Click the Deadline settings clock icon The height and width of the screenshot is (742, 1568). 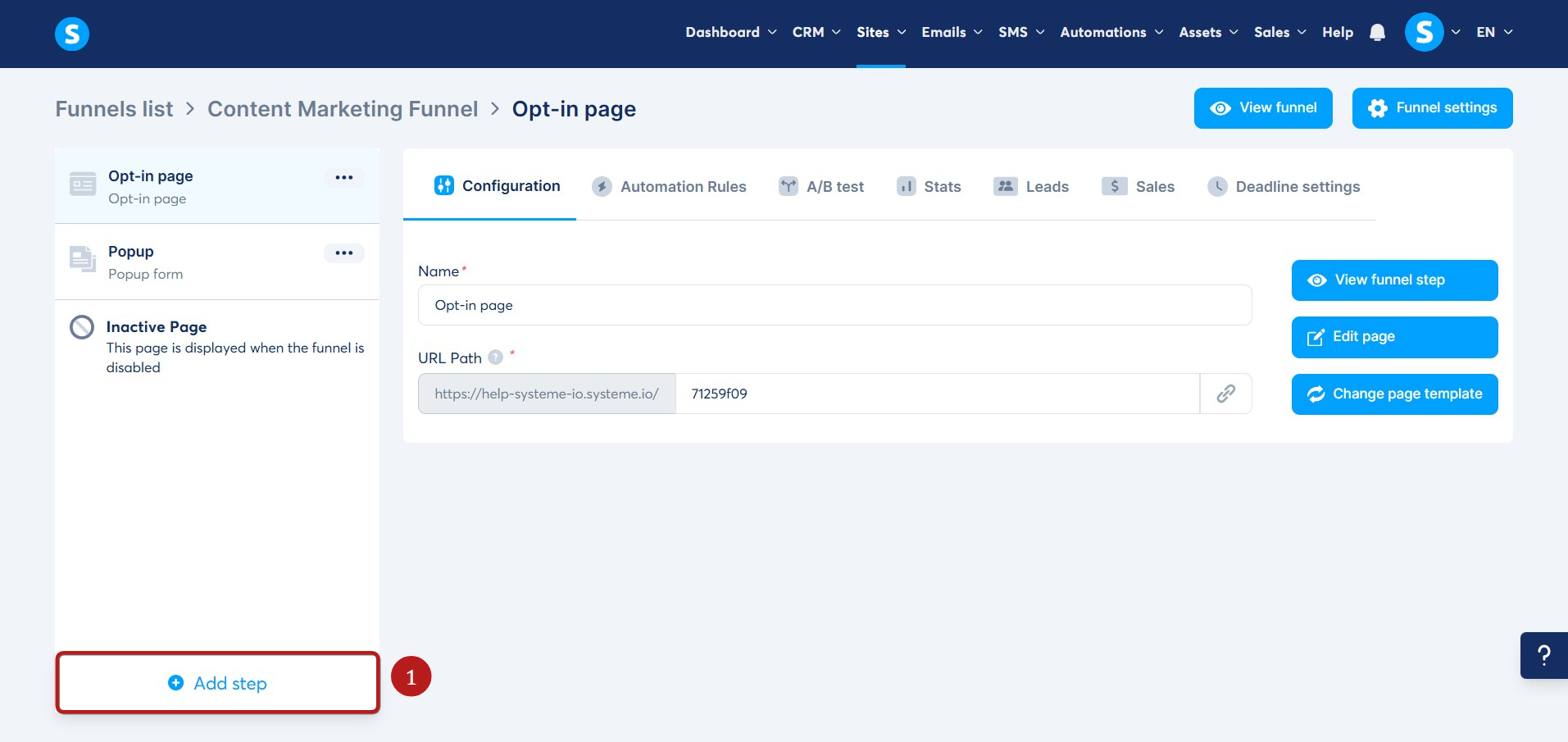[x=1218, y=186]
